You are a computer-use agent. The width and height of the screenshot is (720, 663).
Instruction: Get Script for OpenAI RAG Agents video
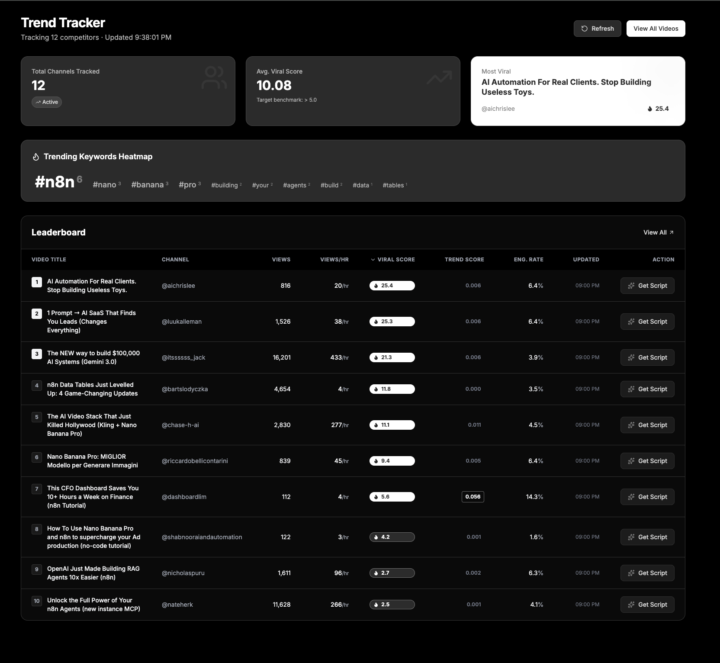647,573
